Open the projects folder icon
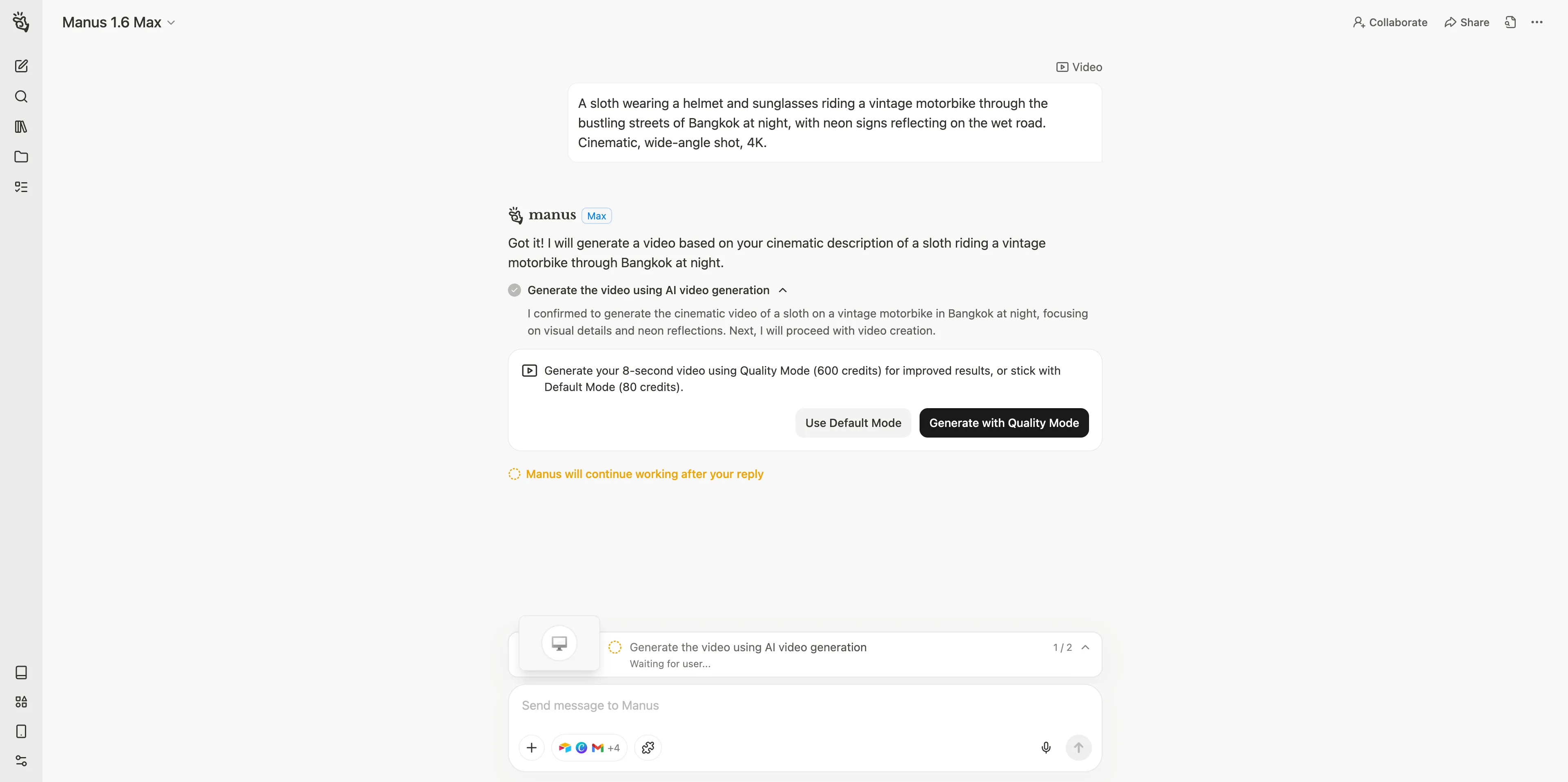 coord(21,156)
